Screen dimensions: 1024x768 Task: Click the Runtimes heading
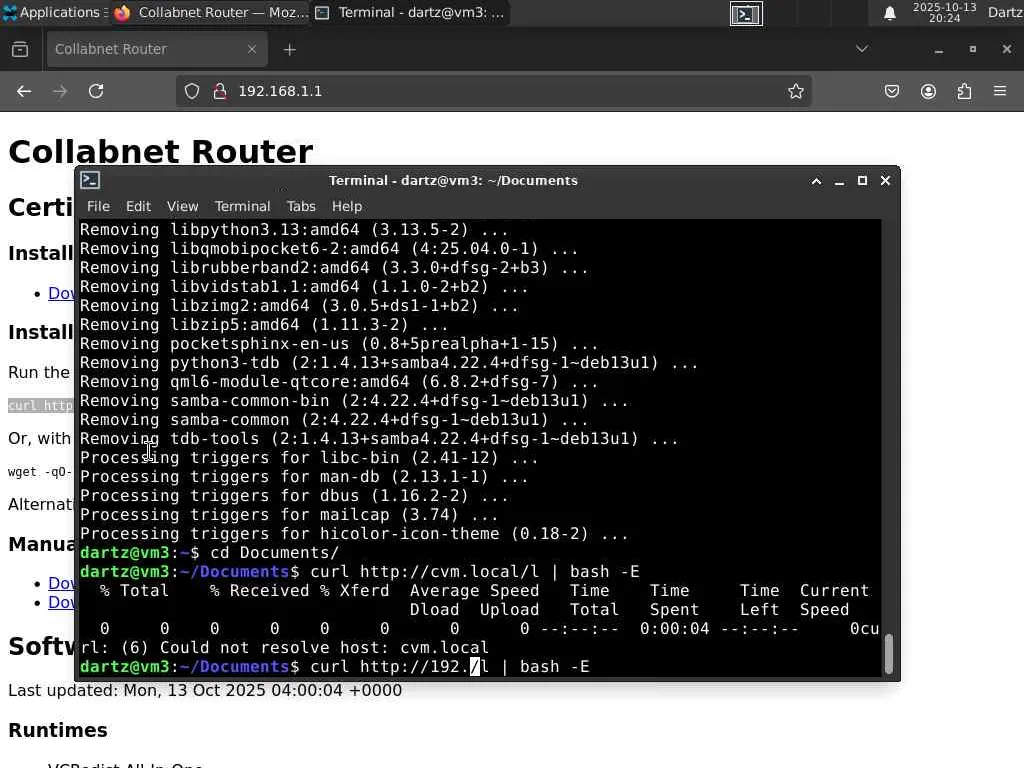(57, 730)
